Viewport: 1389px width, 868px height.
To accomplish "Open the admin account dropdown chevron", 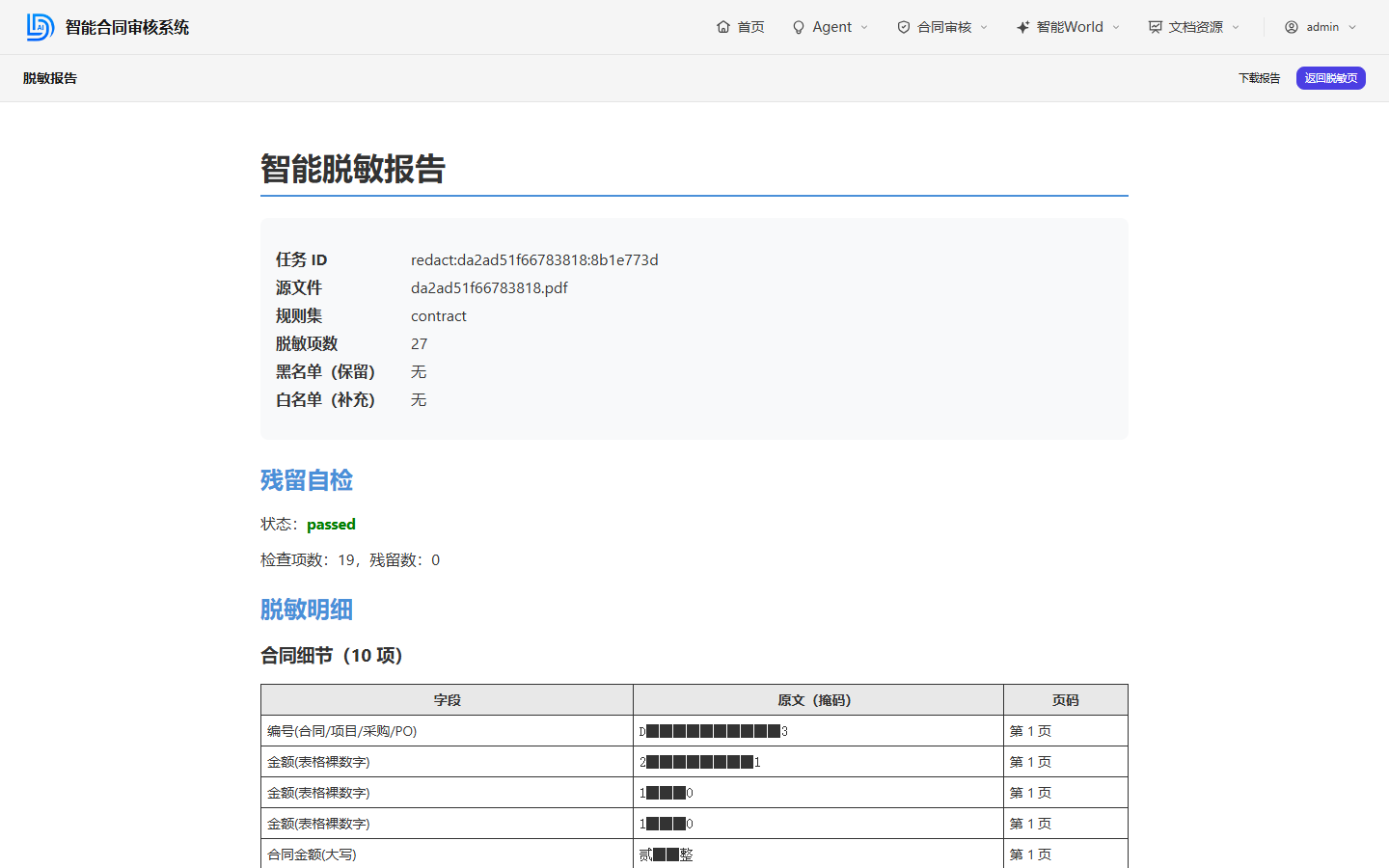I will [x=1352, y=27].
